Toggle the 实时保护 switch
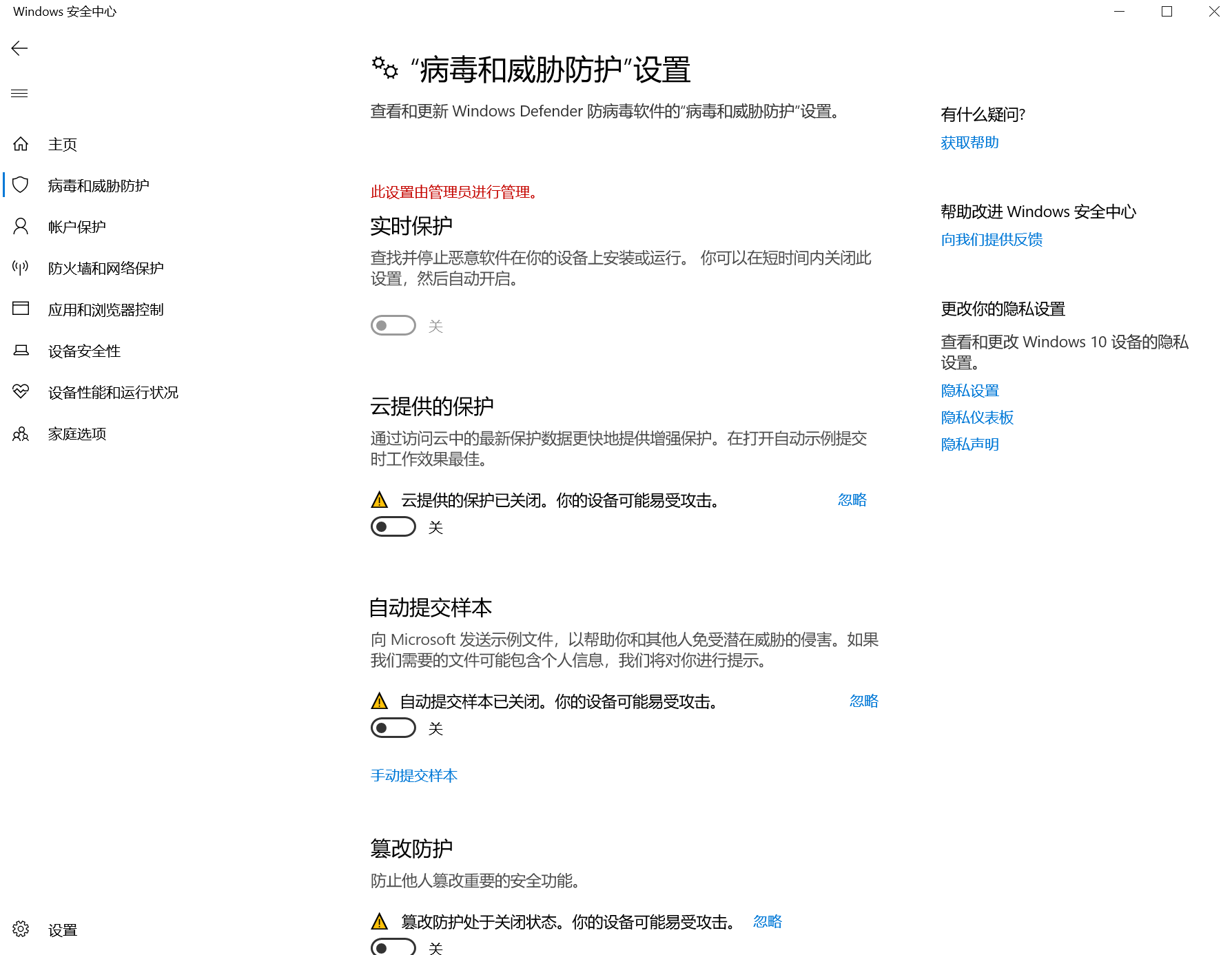 click(x=393, y=325)
